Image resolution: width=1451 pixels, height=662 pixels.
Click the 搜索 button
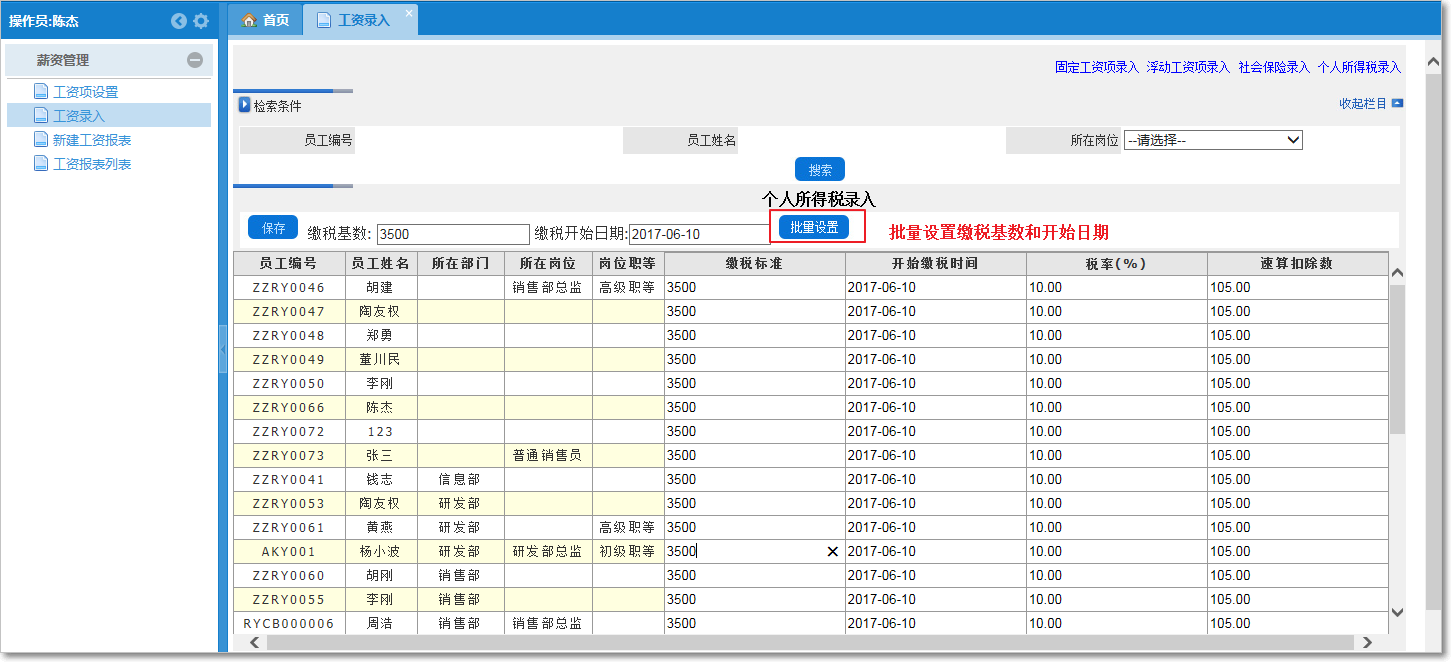click(819, 168)
